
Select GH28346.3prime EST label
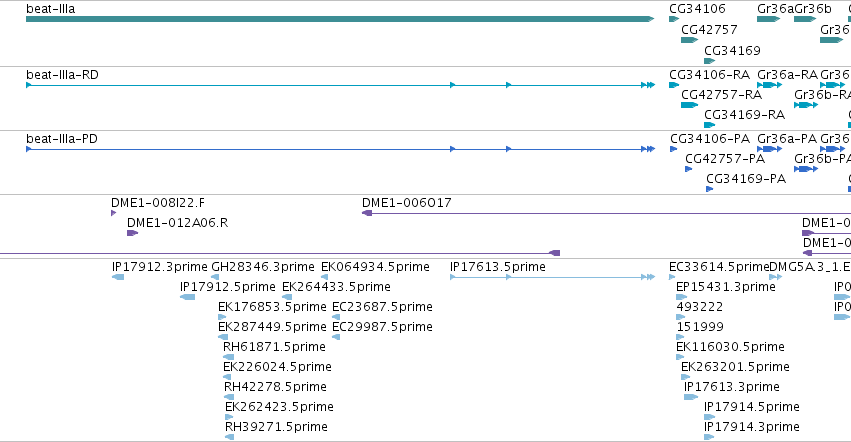point(263,267)
